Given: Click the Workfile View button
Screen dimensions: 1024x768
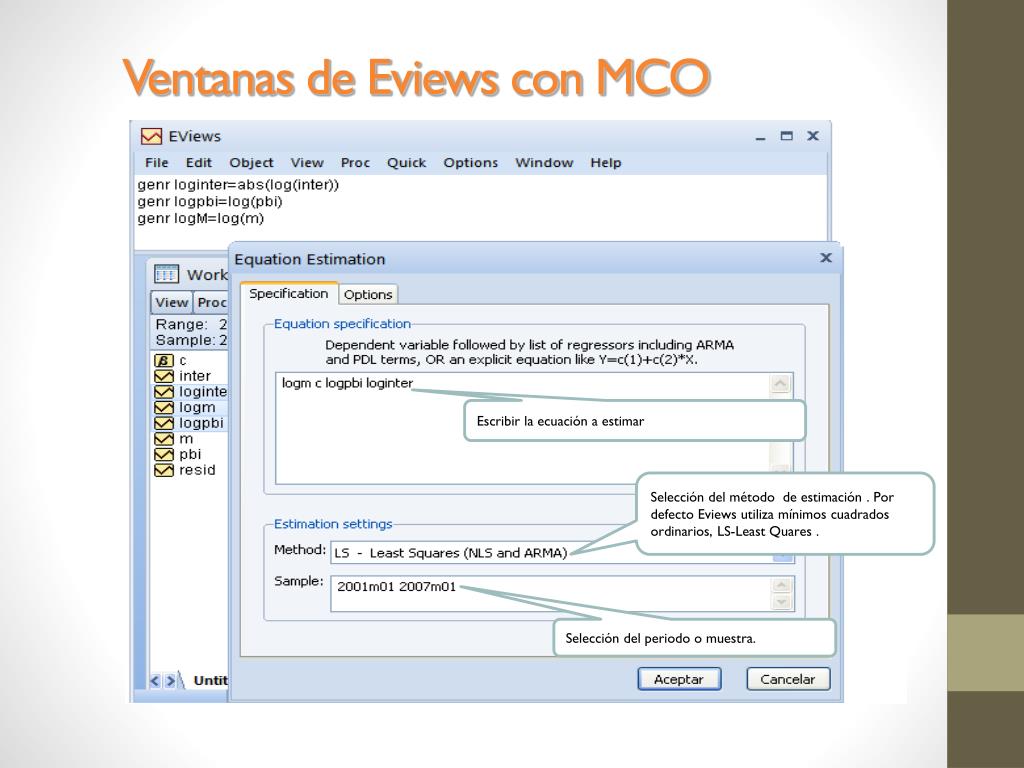Looking at the screenshot, I should (172, 302).
